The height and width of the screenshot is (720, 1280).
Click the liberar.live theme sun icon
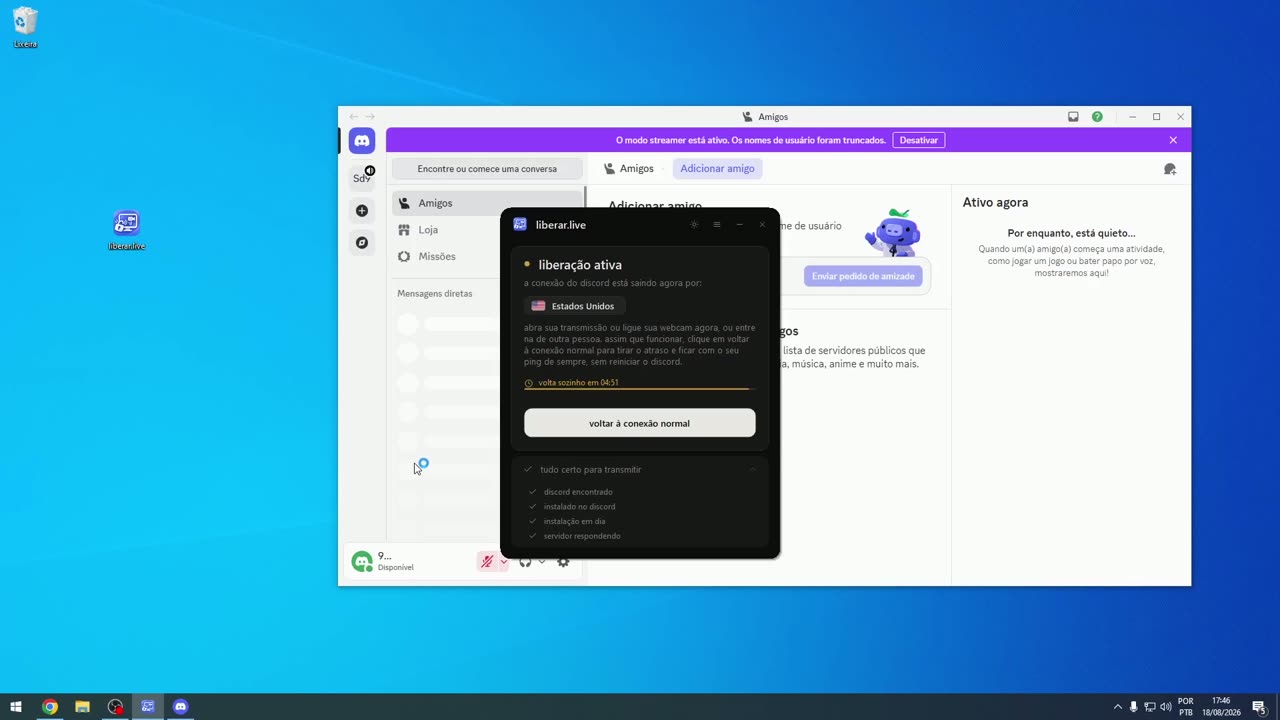(694, 225)
